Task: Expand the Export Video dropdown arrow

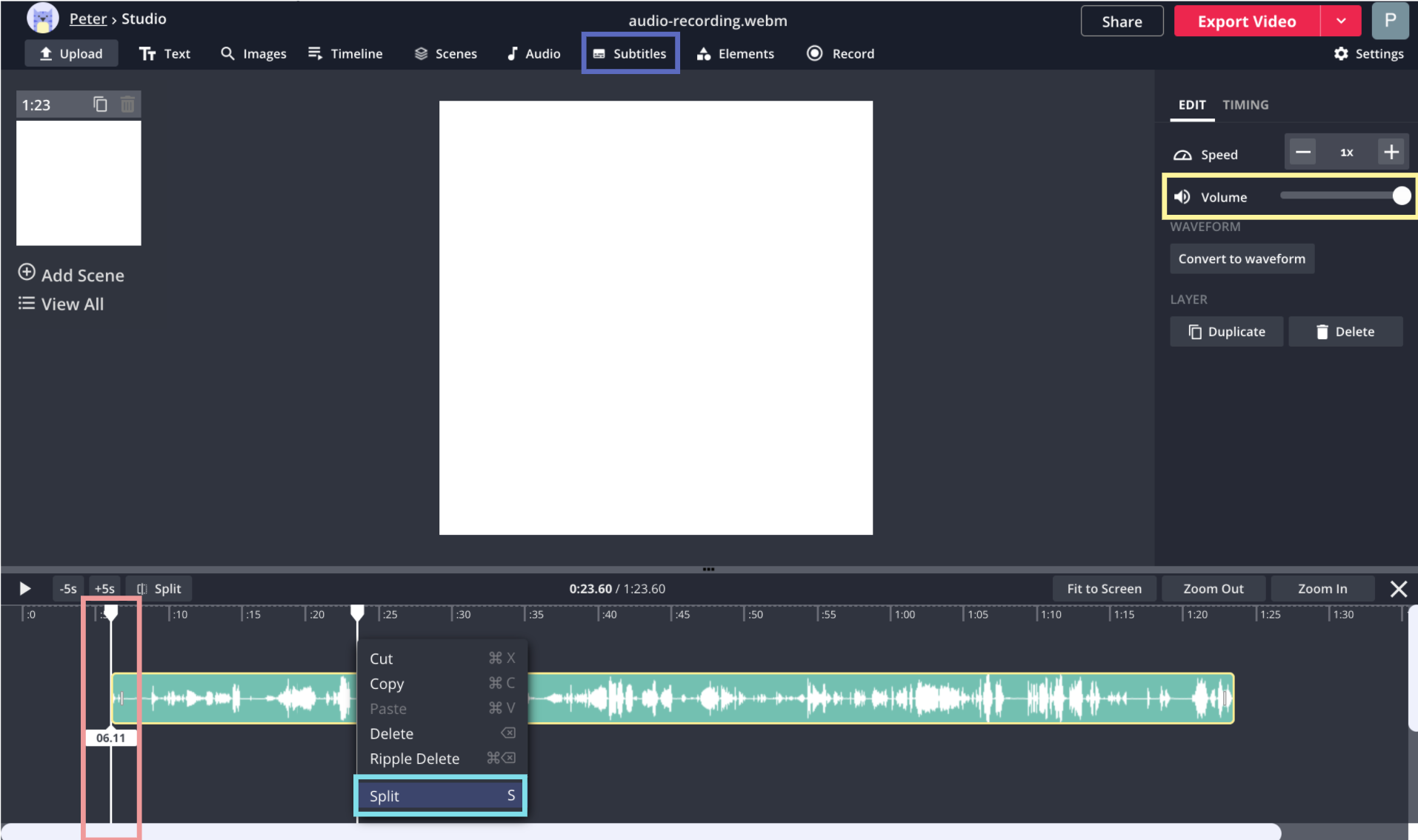Action: click(1341, 21)
